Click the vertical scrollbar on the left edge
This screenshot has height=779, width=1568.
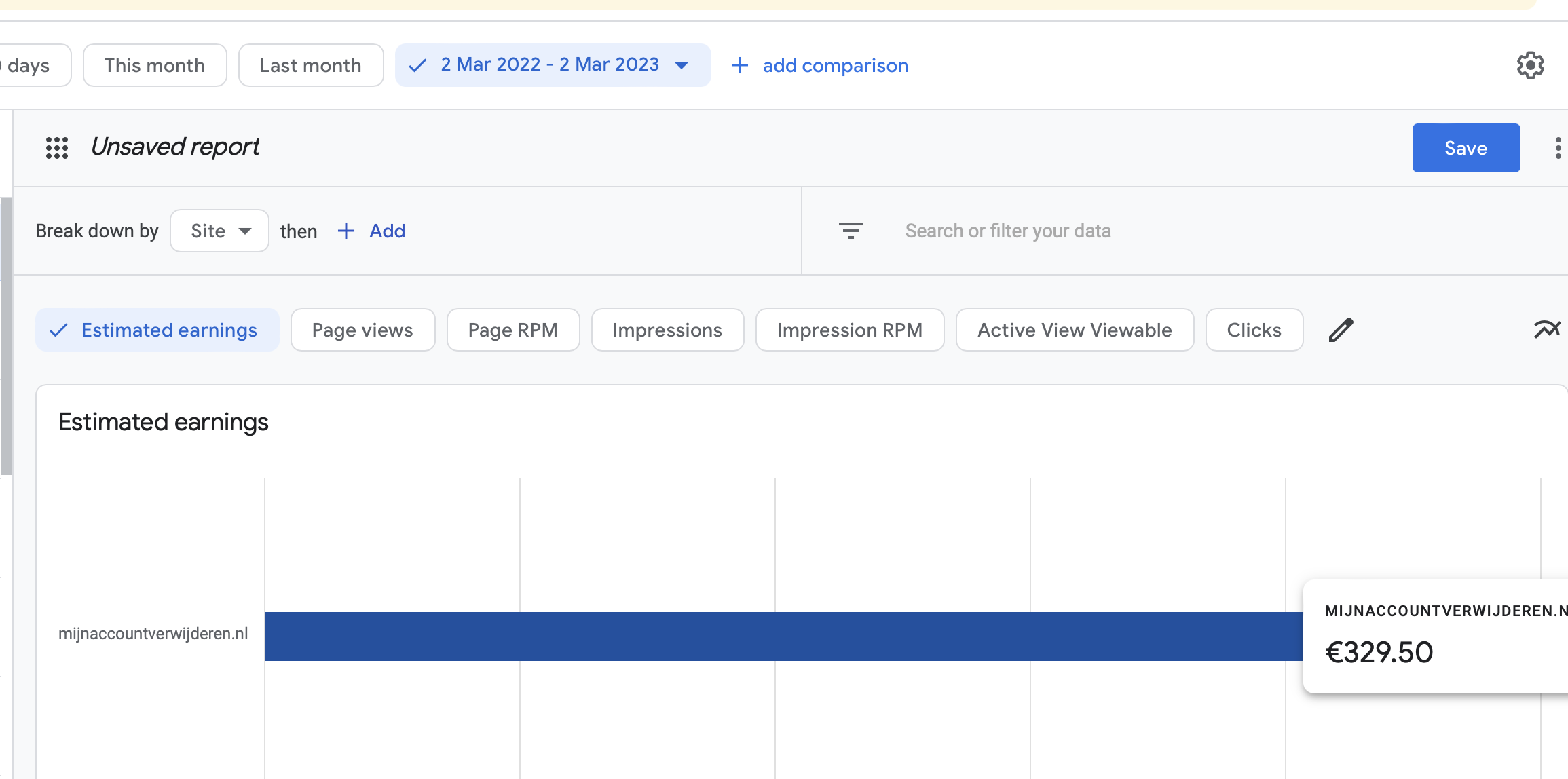click(6, 336)
